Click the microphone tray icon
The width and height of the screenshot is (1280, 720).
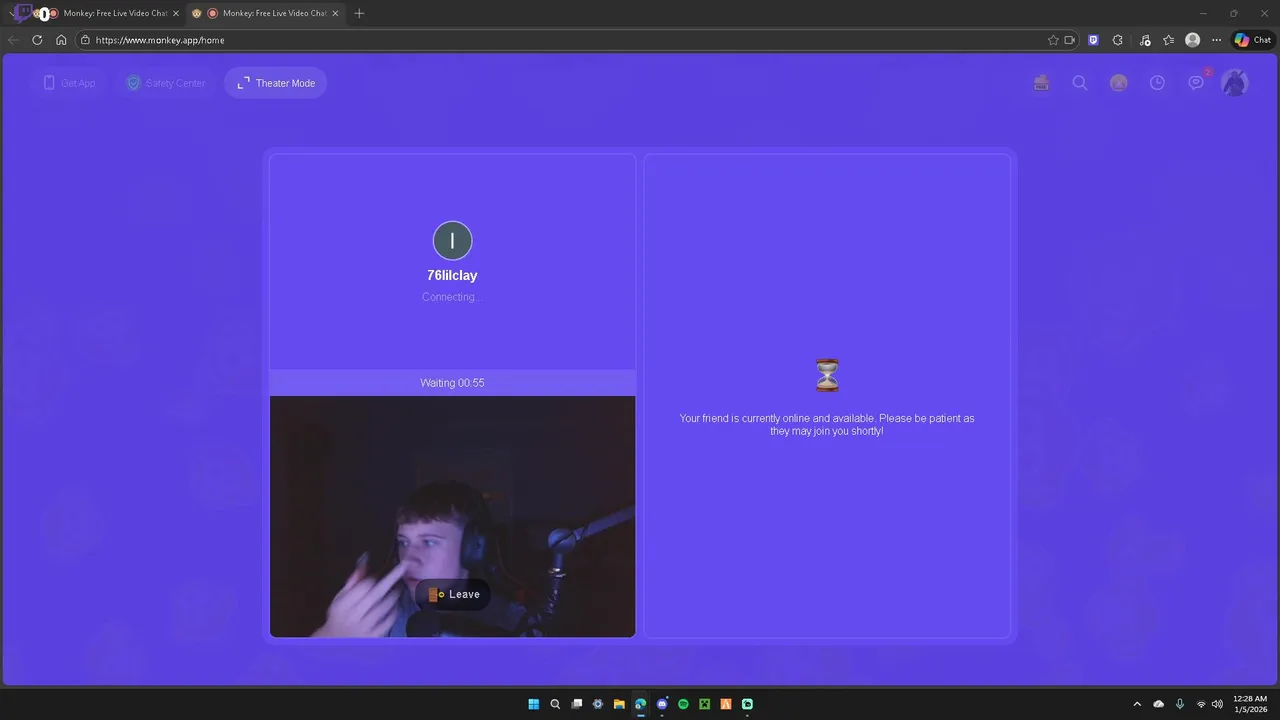(1180, 704)
